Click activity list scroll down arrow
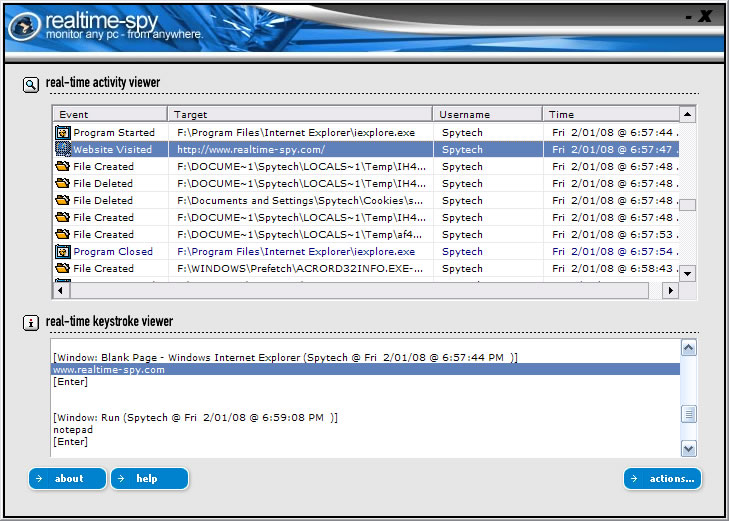This screenshot has height=521, width=729. 688,274
